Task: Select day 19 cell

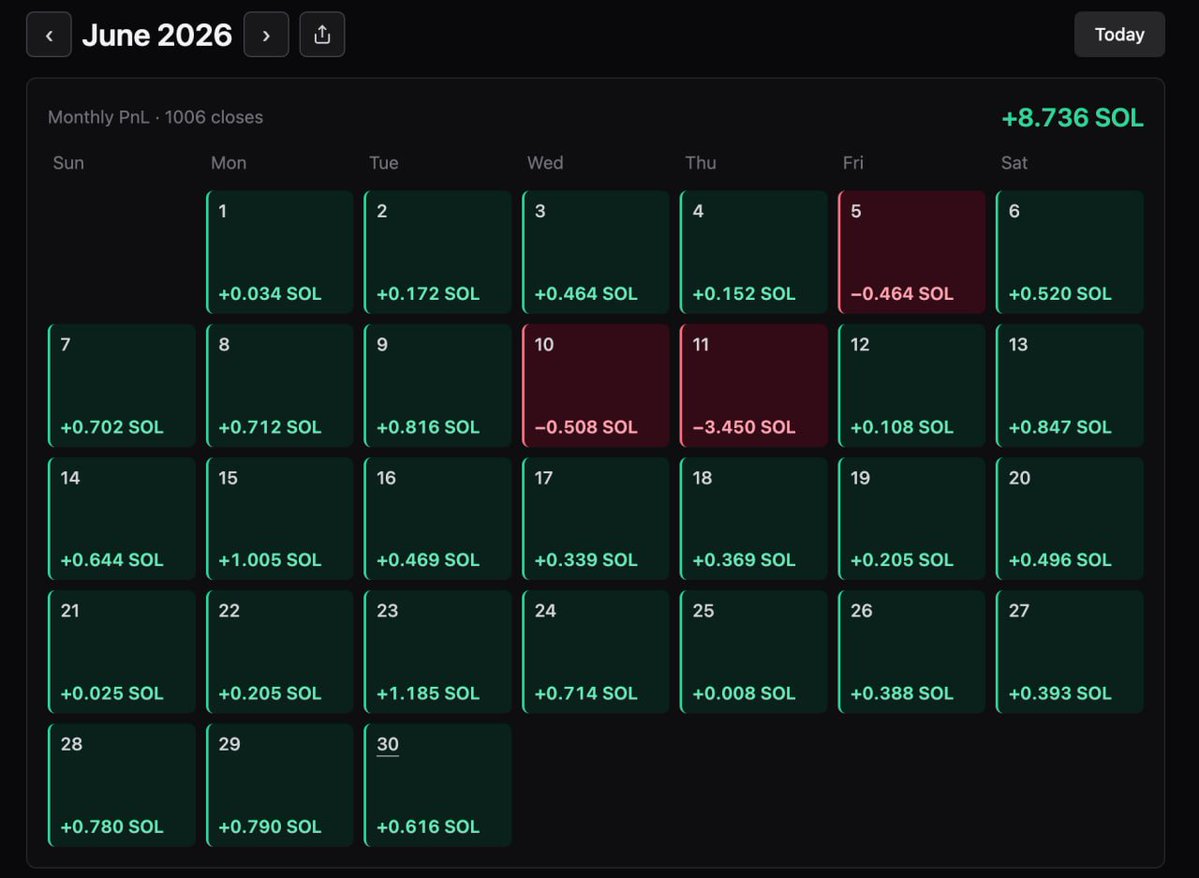Action: pyautogui.click(x=912, y=519)
